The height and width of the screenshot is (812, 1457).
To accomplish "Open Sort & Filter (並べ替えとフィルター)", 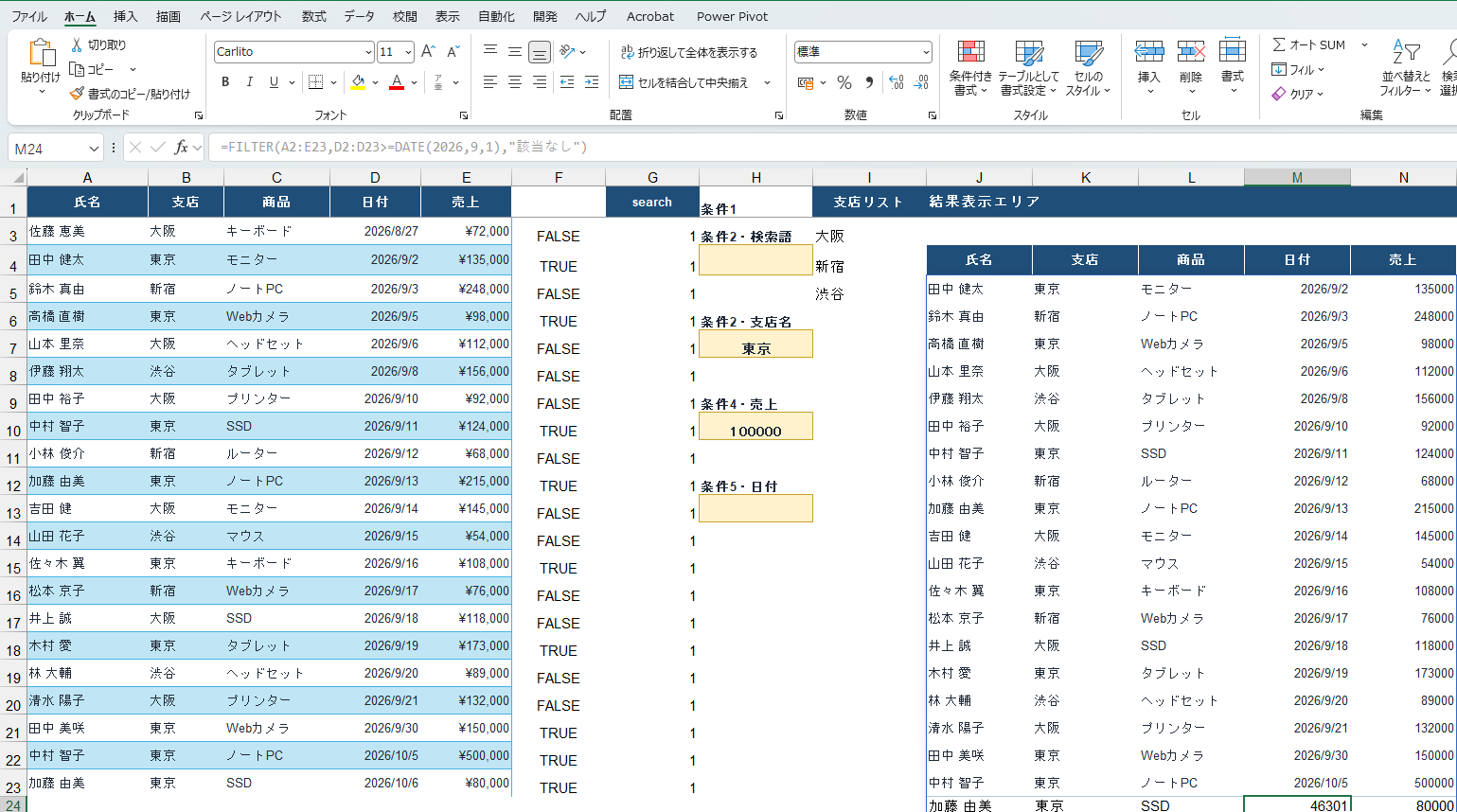I will tap(1406, 68).
